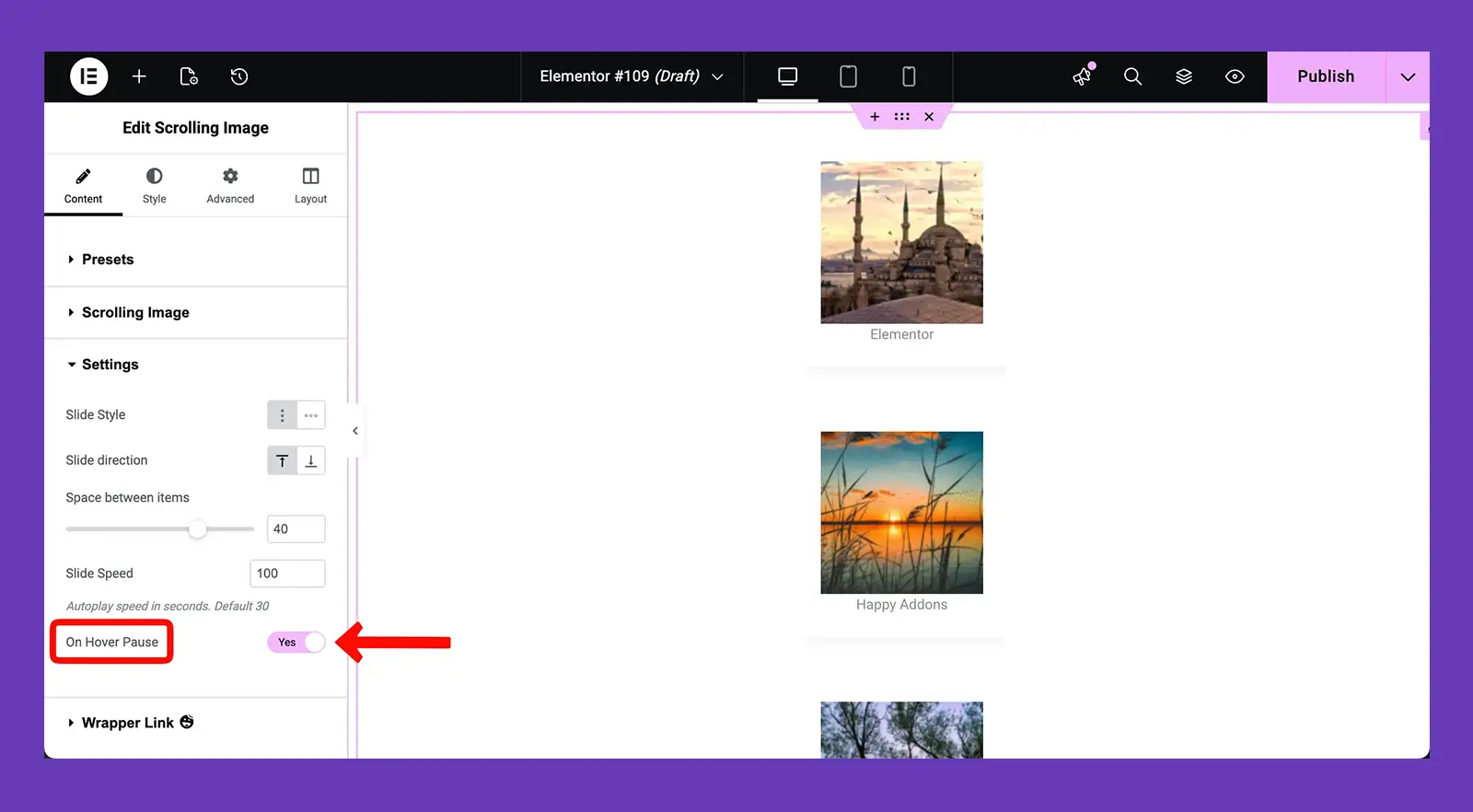Viewport: 1473px width, 812px height.
Task: Open the structure layers icon
Action: 1184,76
